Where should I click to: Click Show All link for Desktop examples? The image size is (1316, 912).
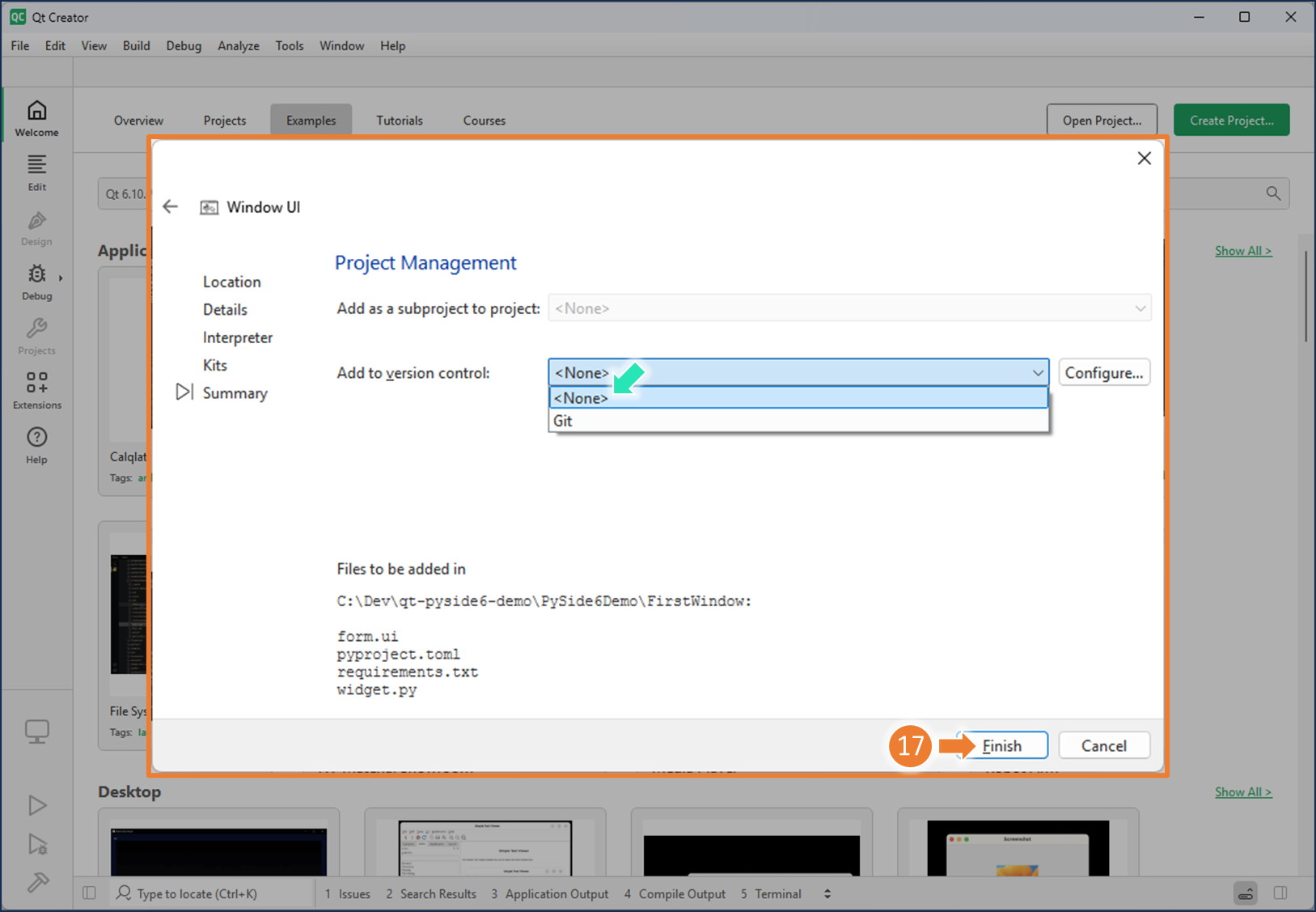1242,792
